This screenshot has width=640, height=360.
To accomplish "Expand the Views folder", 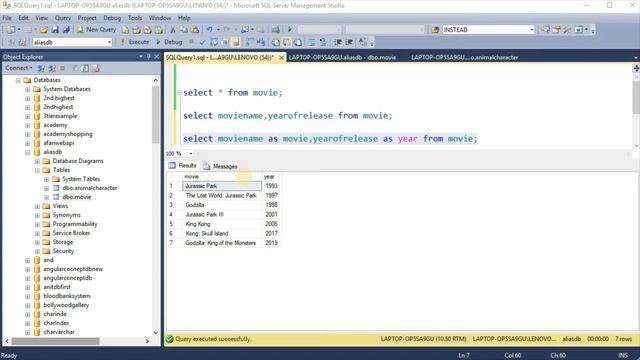I will 37,206.
